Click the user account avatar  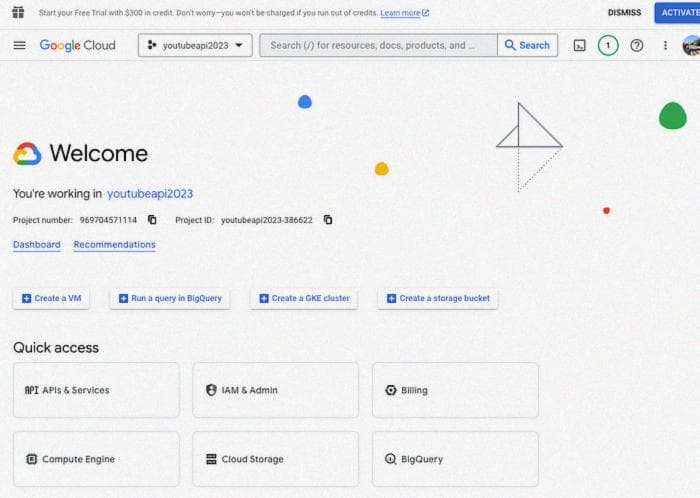(x=690, y=45)
